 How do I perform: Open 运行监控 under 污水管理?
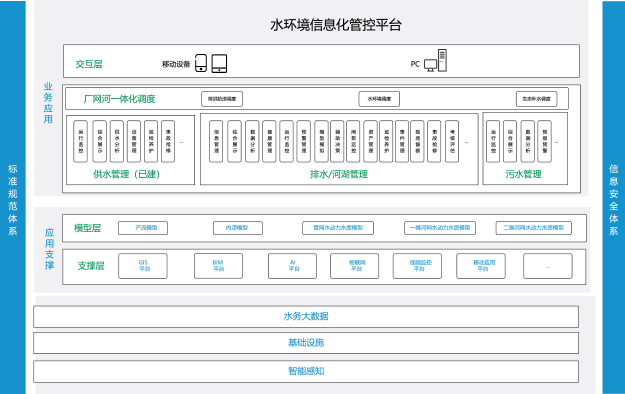493,141
